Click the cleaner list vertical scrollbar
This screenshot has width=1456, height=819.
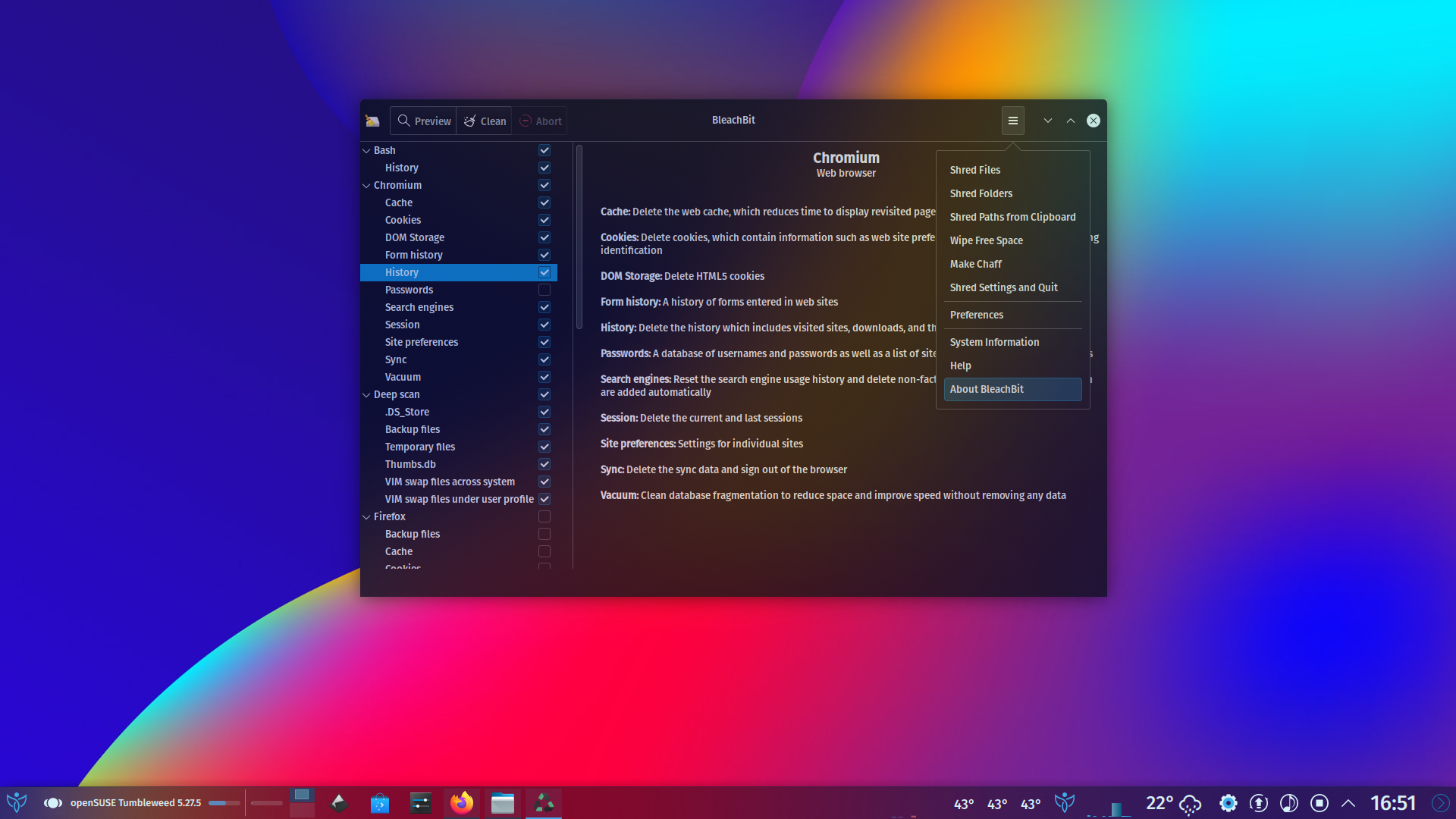click(579, 237)
